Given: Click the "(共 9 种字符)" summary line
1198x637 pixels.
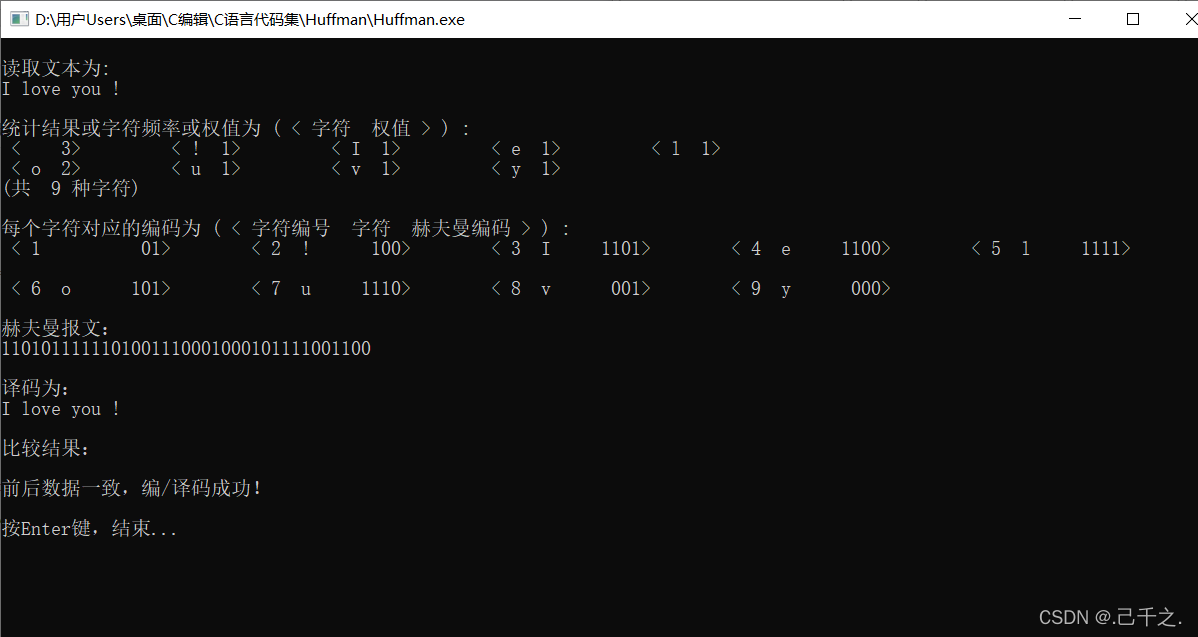Looking at the screenshot, I should (71, 188).
